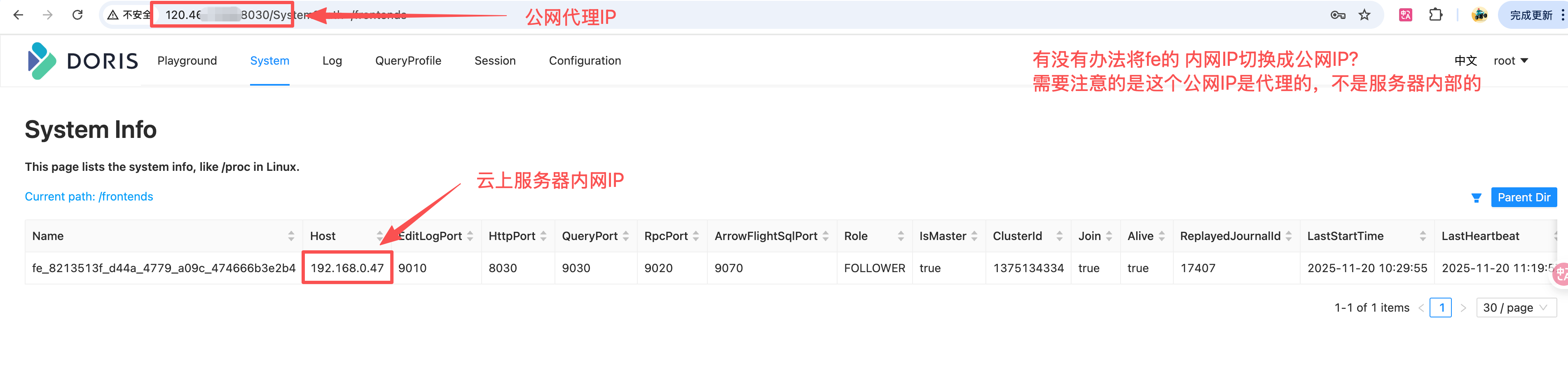Switch language with 中文 link
This screenshot has height=387, width=1568.
[x=1465, y=61]
